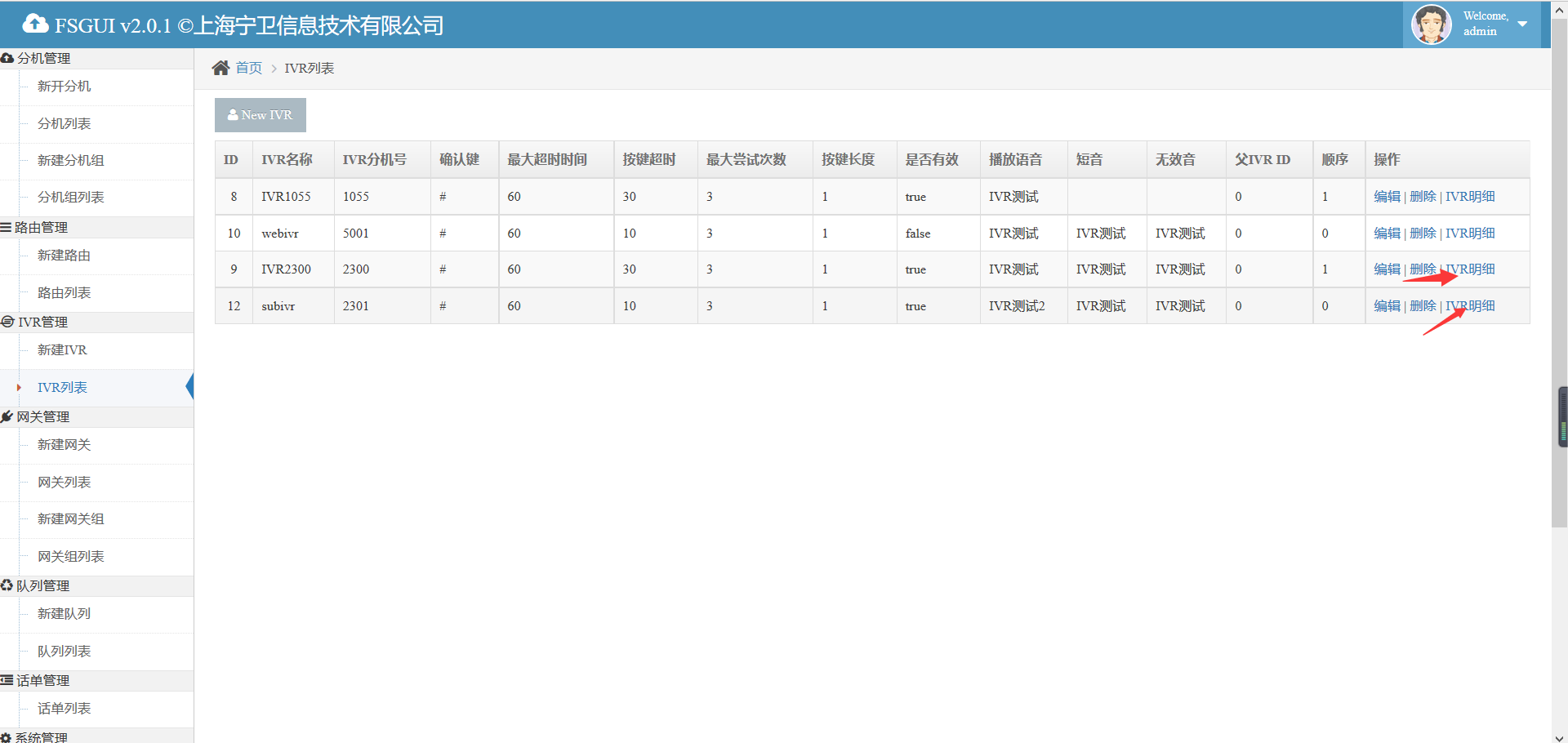The height and width of the screenshot is (743, 1568).
Task: Click the admin avatar picture
Action: (1431, 24)
